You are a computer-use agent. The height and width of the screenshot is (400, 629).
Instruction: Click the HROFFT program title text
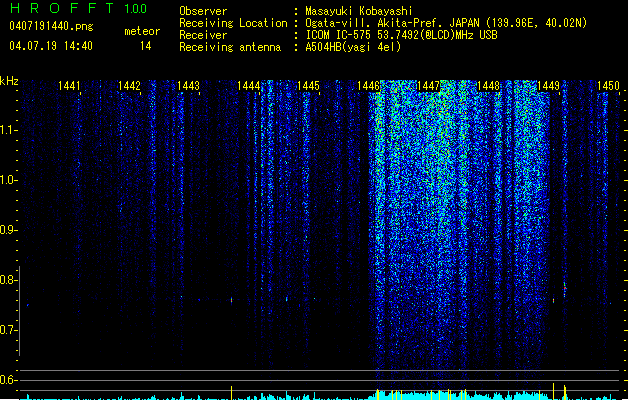[63, 8]
